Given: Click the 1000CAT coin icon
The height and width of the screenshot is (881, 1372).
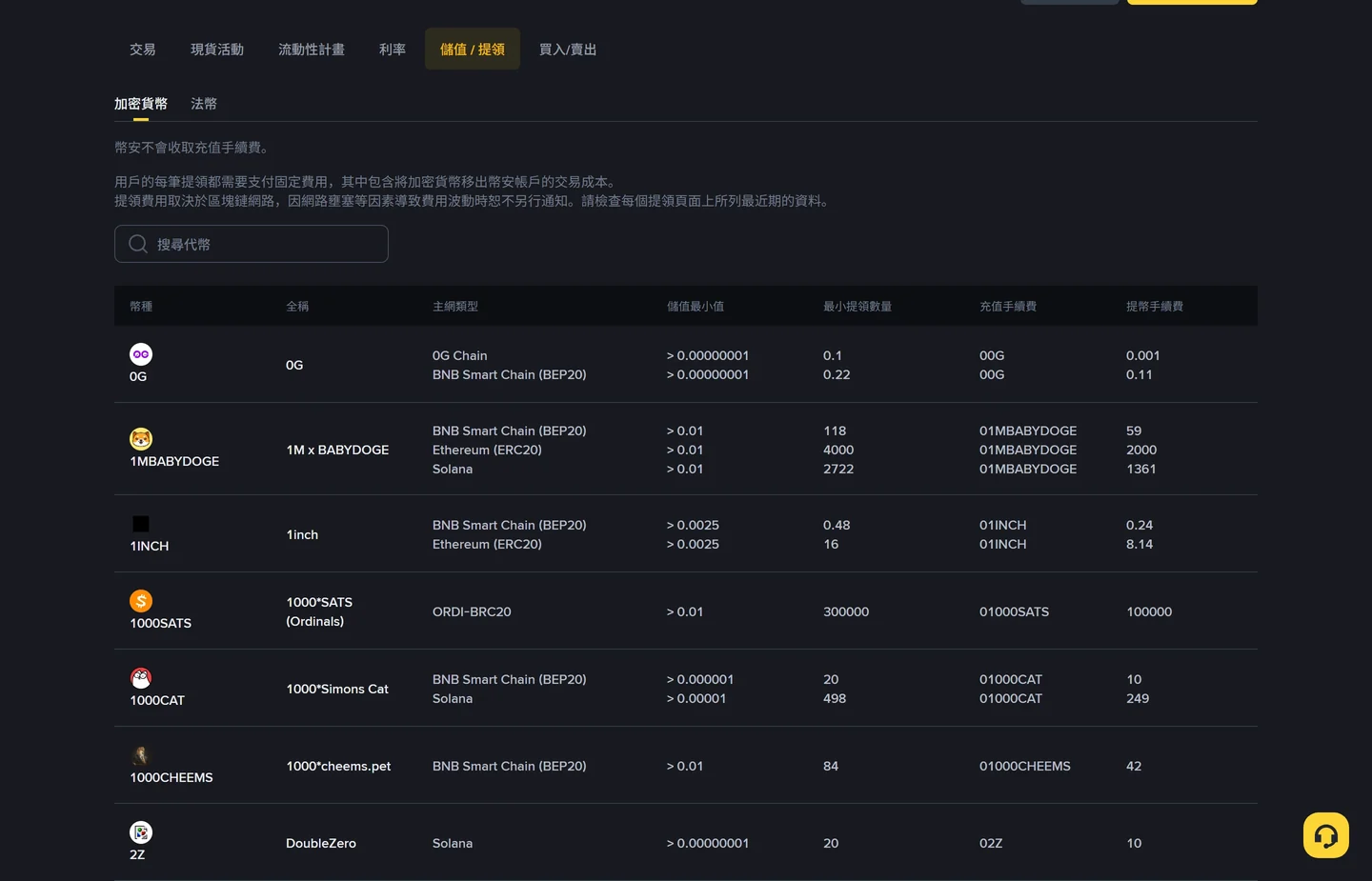Looking at the screenshot, I should [x=141, y=678].
